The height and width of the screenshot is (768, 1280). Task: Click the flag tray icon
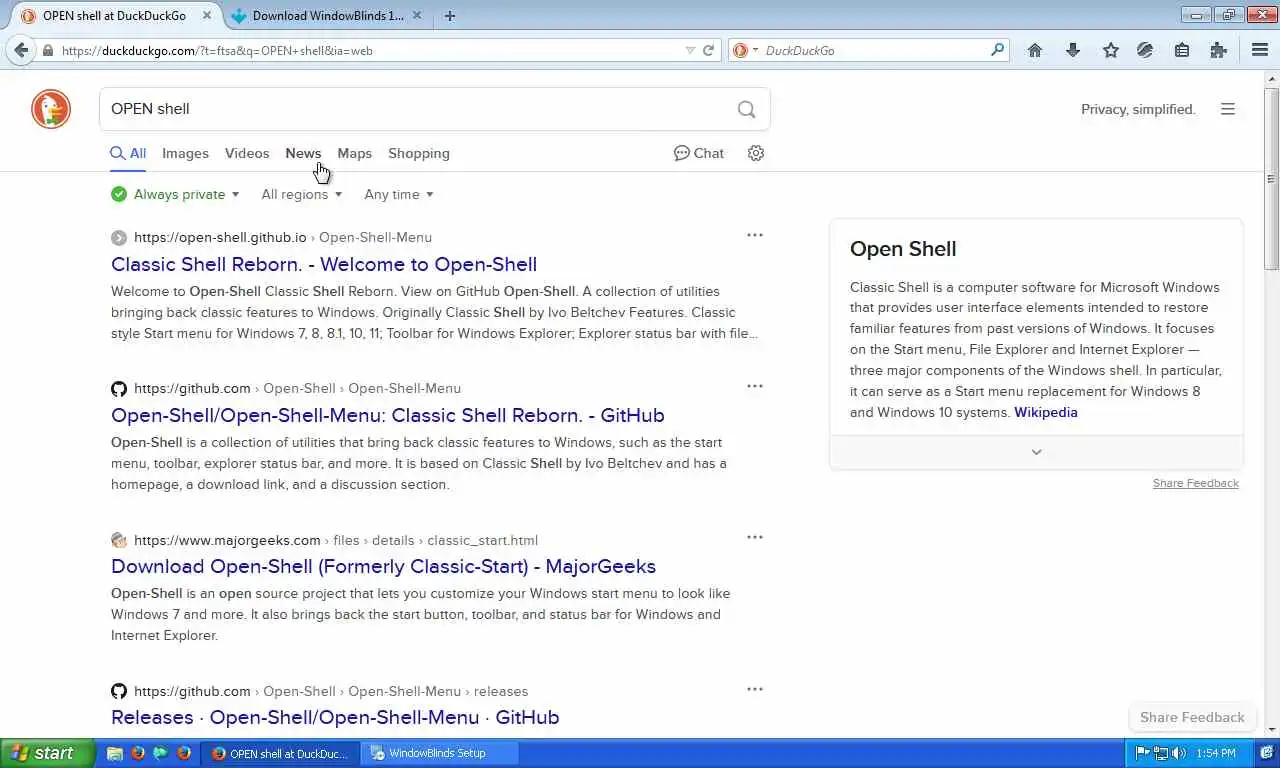click(1144, 753)
